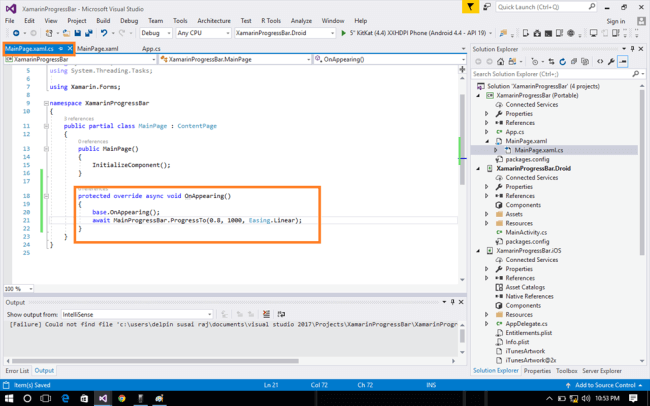Toggle auto-hide pin on Solution Explorer panel
The height and width of the screenshot is (406, 650).
pos(632,48)
